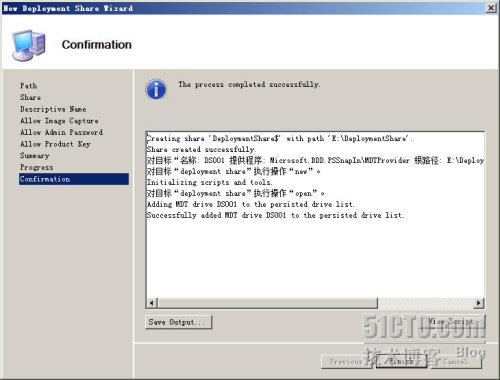Click the Cancel button
This screenshot has height=380, width=500.
455,361
